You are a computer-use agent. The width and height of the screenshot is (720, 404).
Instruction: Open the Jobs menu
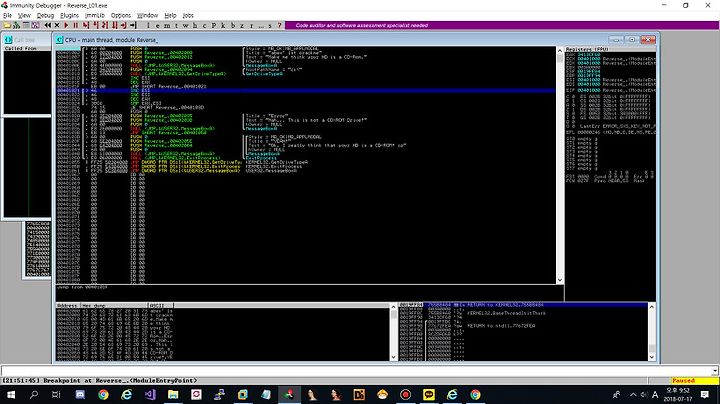coord(188,15)
